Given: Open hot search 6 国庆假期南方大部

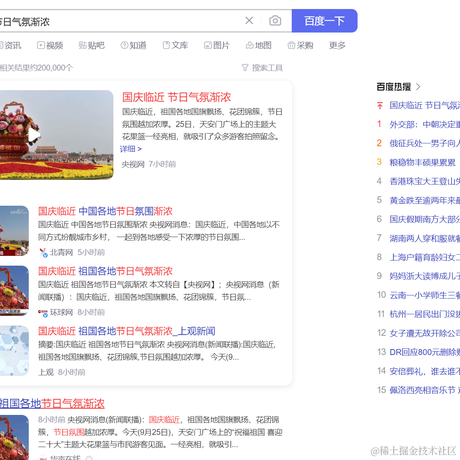Looking at the screenshot, I should pyautogui.click(x=425, y=219).
